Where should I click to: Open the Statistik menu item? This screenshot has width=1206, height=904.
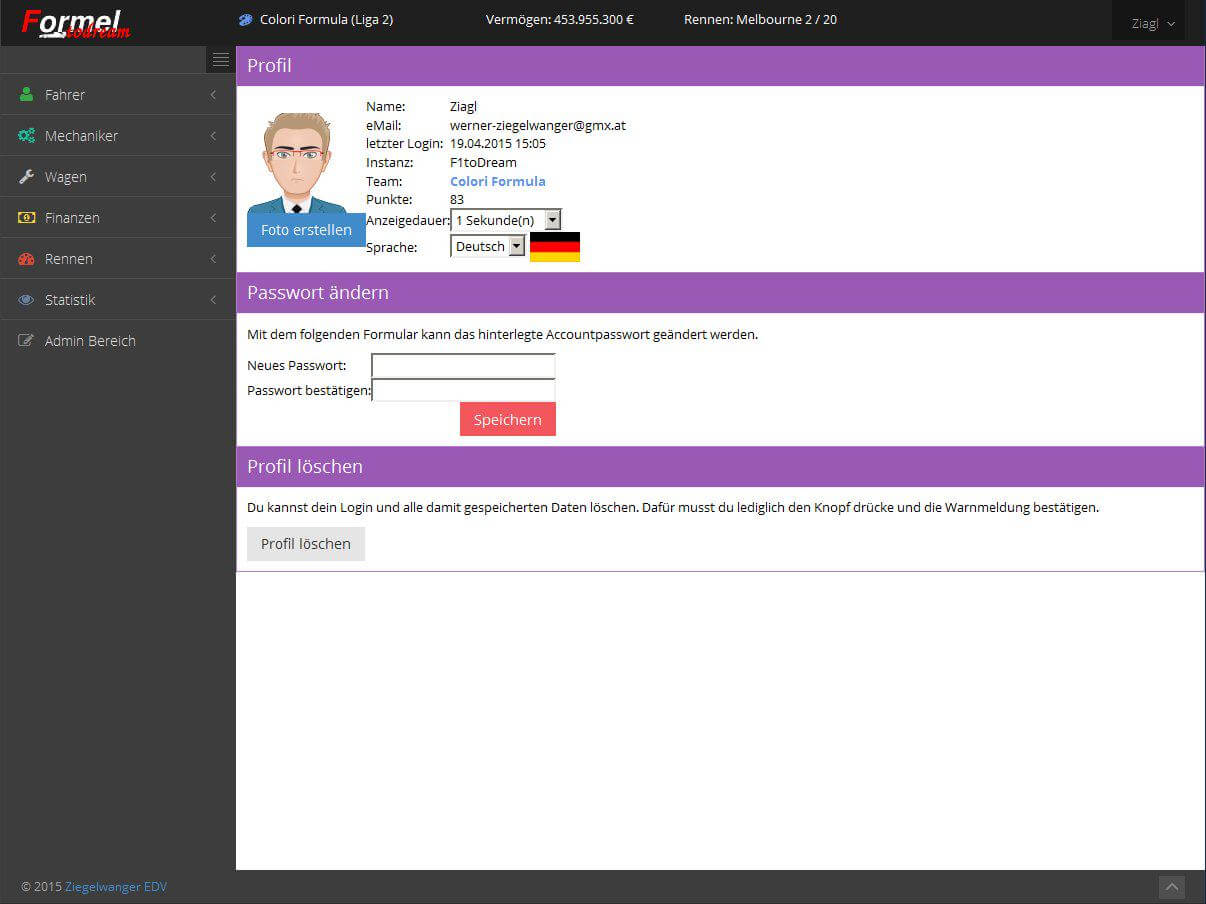pyautogui.click(x=117, y=300)
